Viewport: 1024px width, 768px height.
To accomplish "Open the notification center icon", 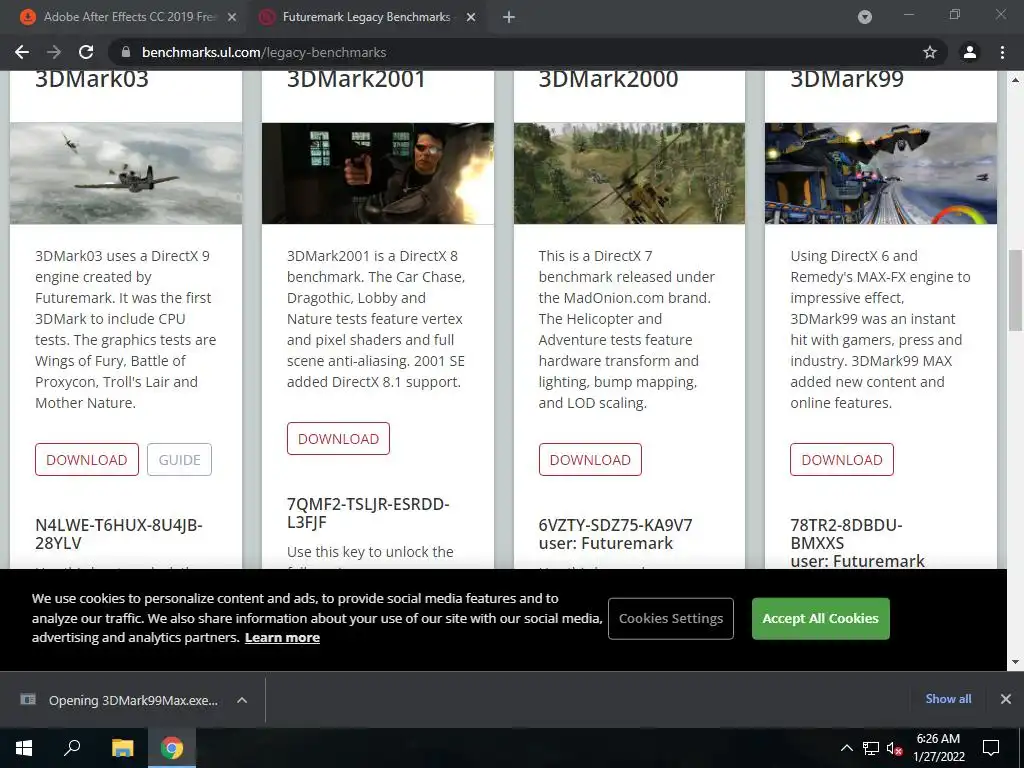I will coord(991,748).
